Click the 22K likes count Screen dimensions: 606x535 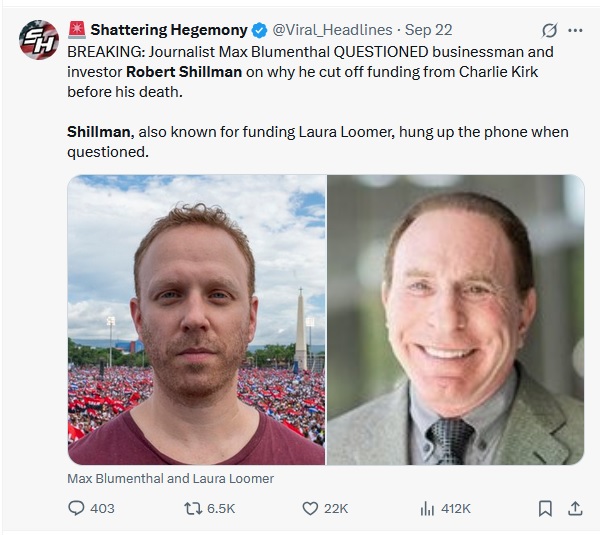337,508
